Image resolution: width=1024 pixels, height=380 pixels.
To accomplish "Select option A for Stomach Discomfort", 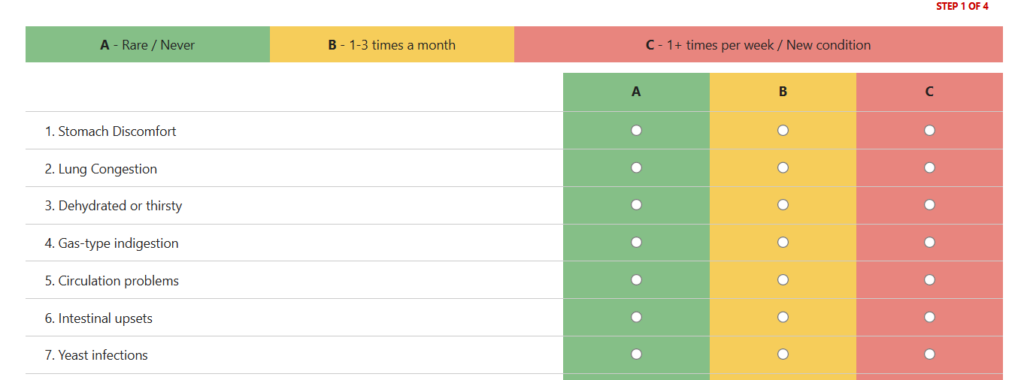I will [x=636, y=131].
